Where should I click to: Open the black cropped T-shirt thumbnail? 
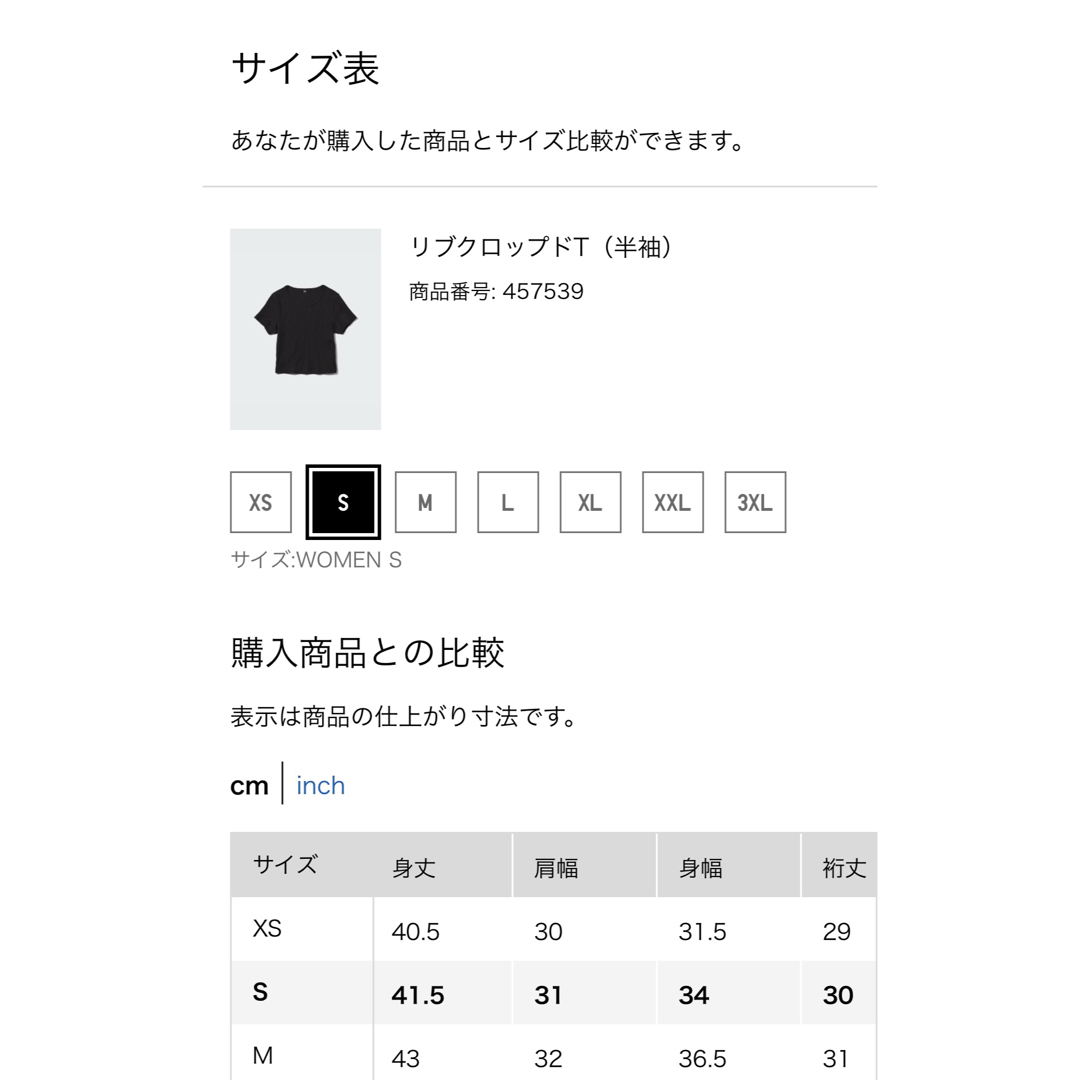[305, 329]
